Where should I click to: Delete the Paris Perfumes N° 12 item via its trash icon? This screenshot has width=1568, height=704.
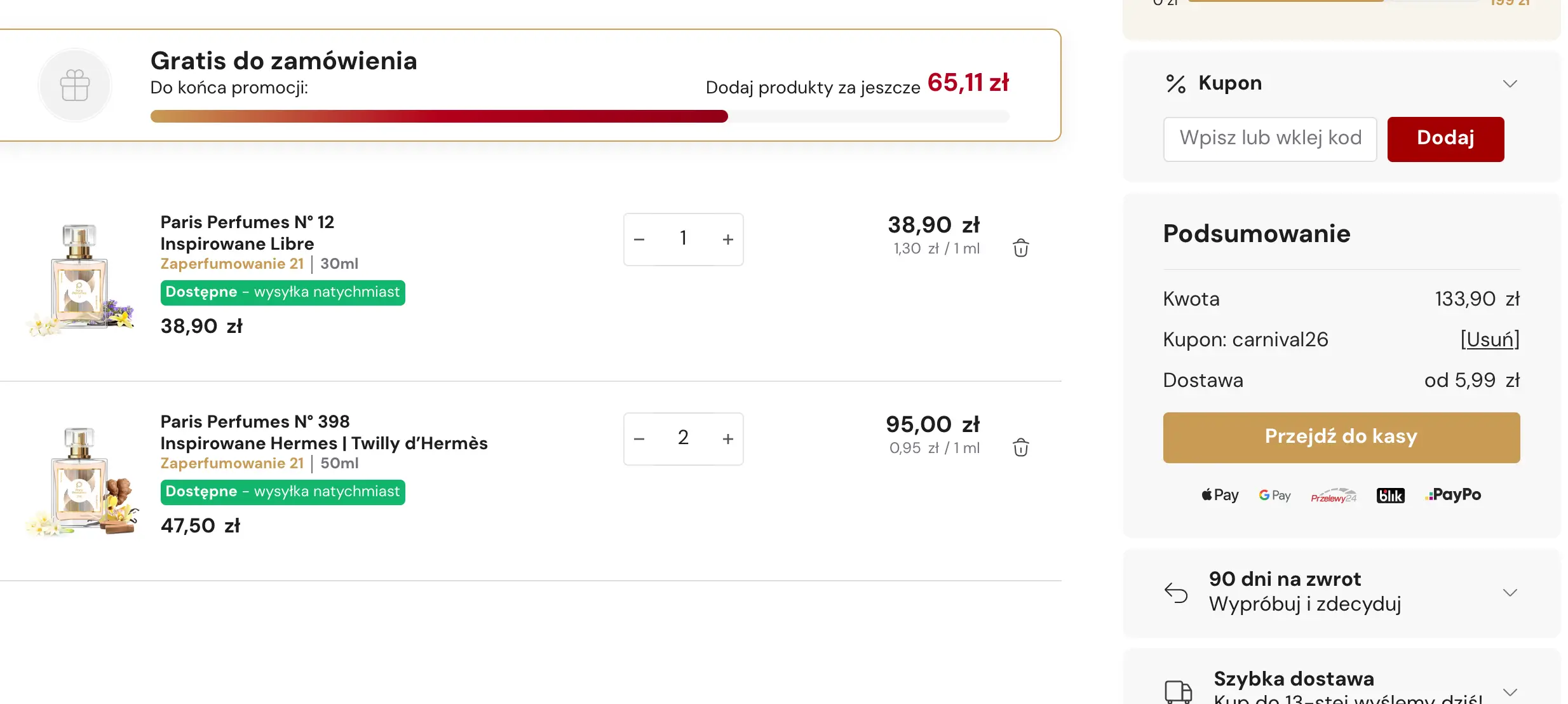[x=1020, y=248]
